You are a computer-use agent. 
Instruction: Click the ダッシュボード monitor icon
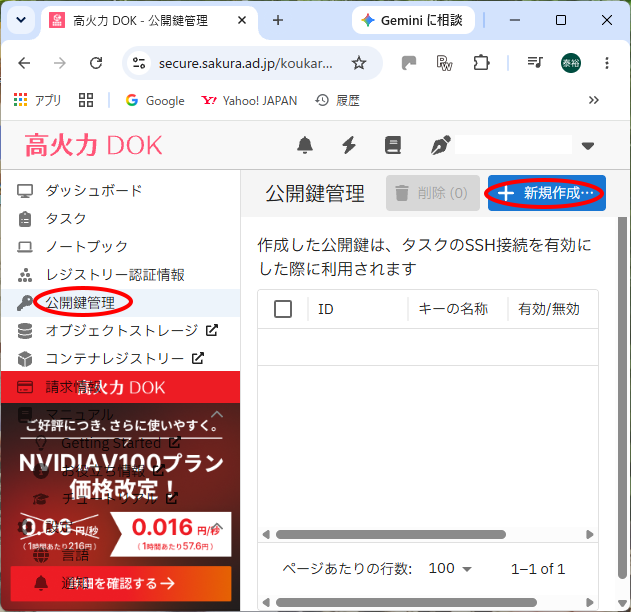25,191
